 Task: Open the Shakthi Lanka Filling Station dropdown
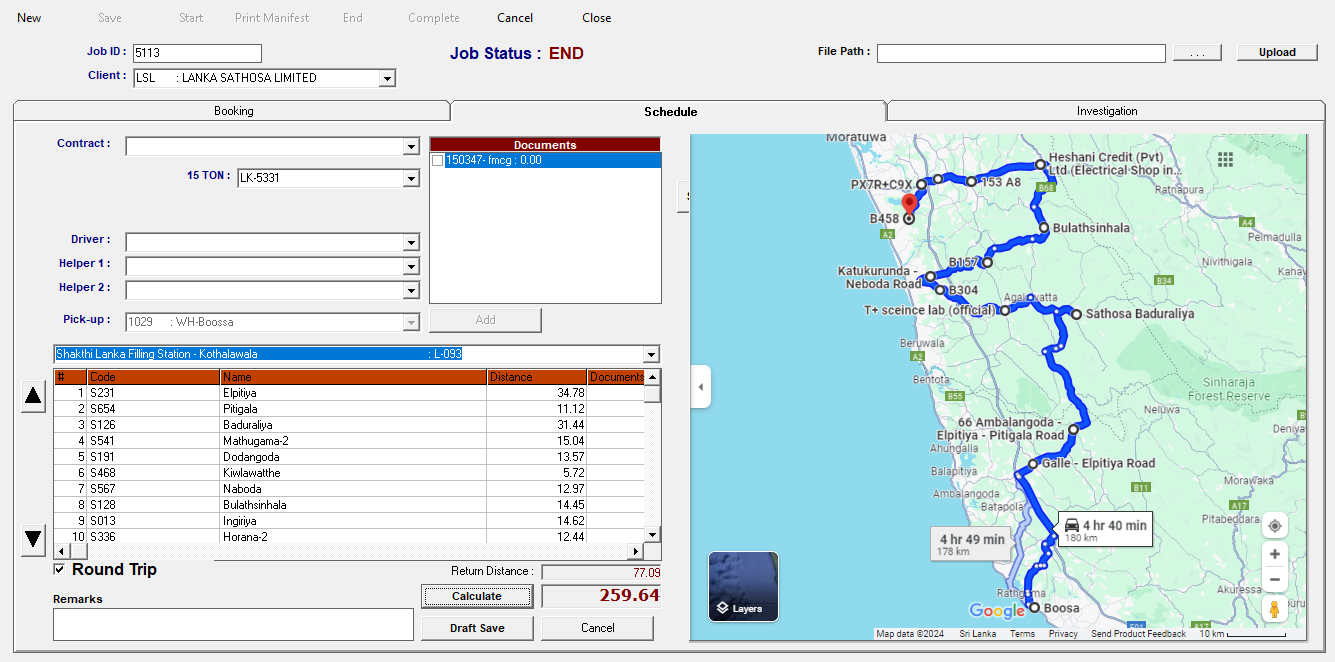tap(652, 354)
